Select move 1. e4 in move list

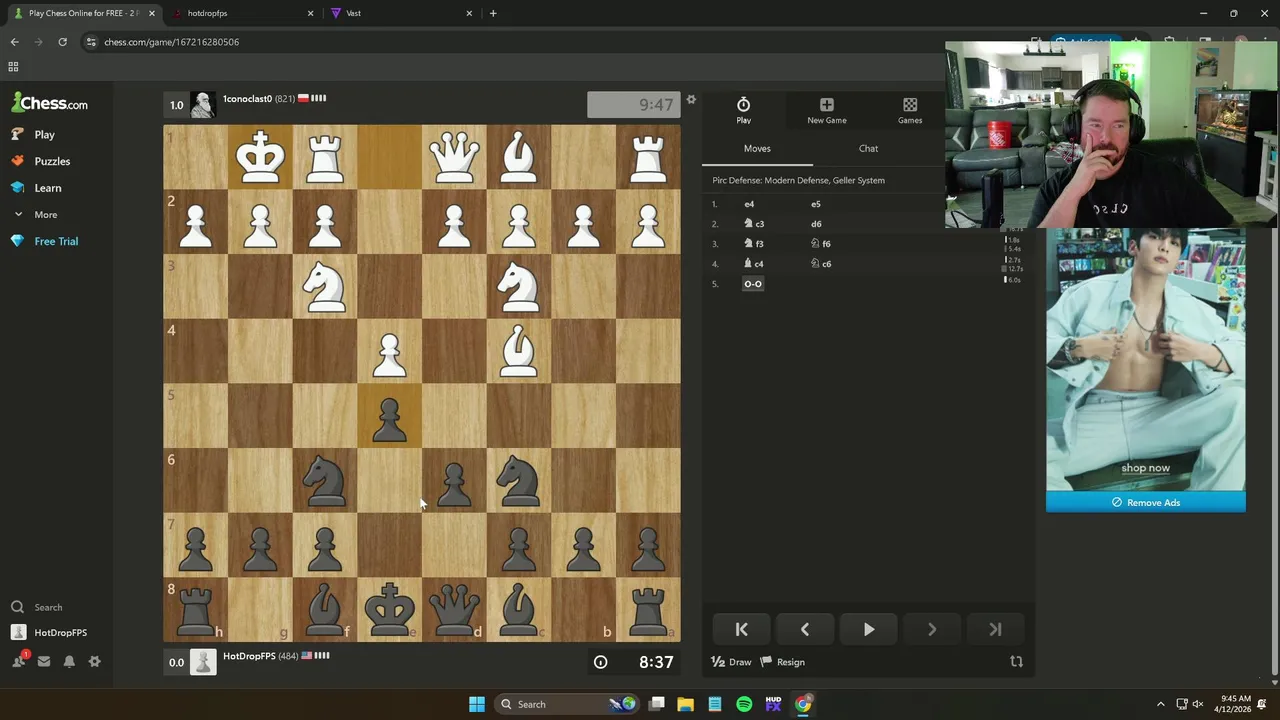(749, 204)
